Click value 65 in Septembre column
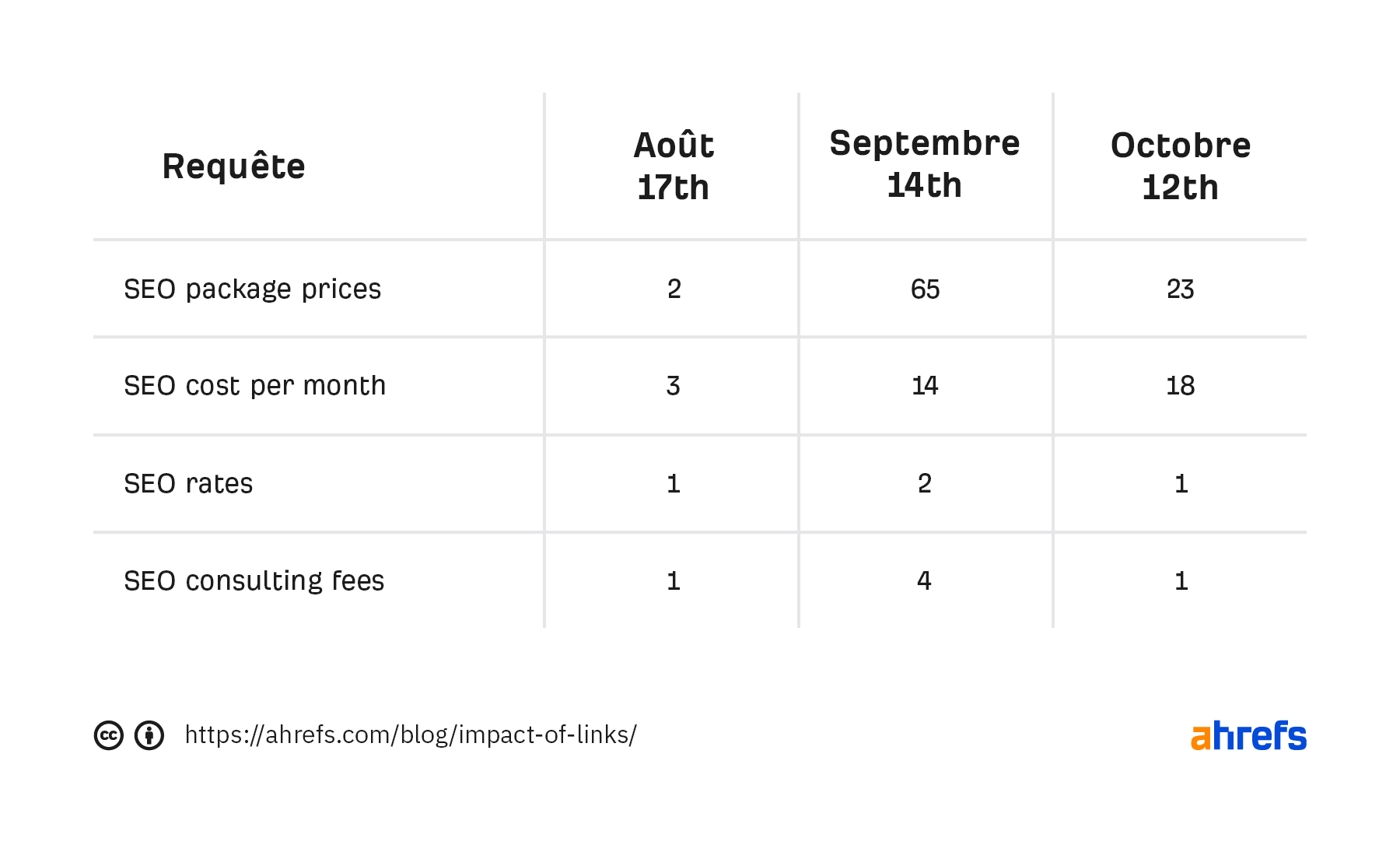Viewport: 1400px width, 845px height. click(x=925, y=289)
